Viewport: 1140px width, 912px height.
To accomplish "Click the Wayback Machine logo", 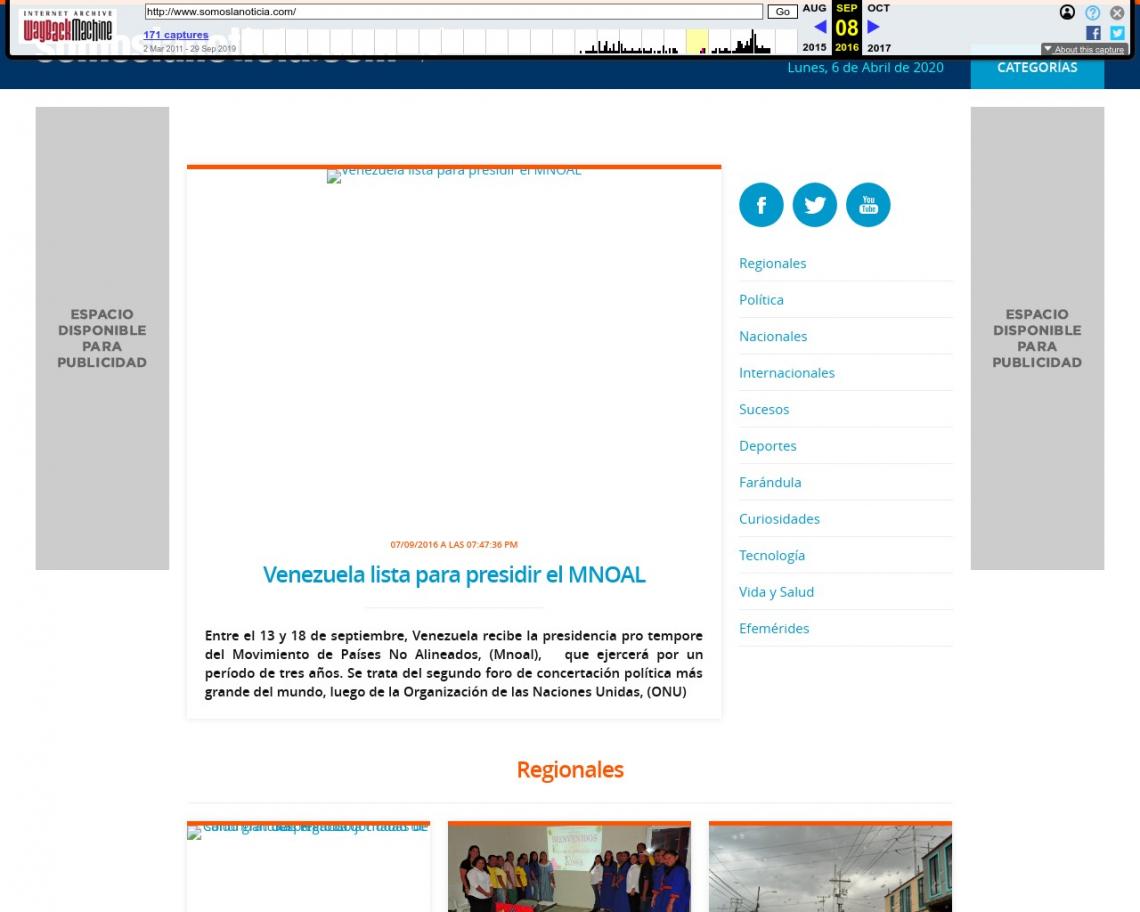I will [68, 28].
